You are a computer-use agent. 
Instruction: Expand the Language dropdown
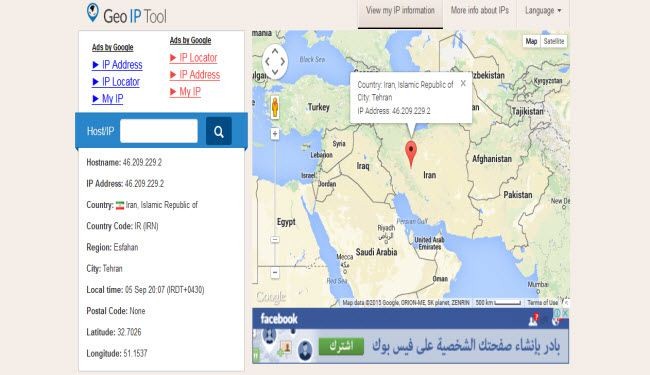click(x=543, y=10)
